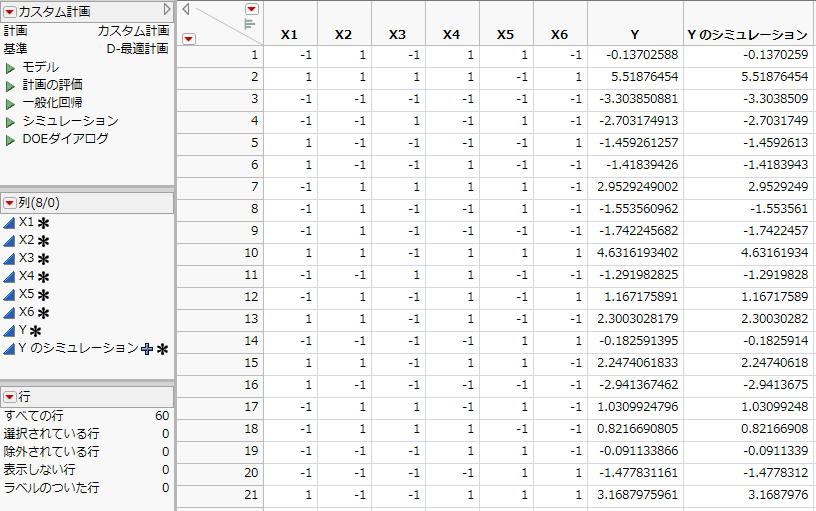This screenshot has height=511, width=816.
Task: Select the X5 column header
Action: tap(506, 34)
